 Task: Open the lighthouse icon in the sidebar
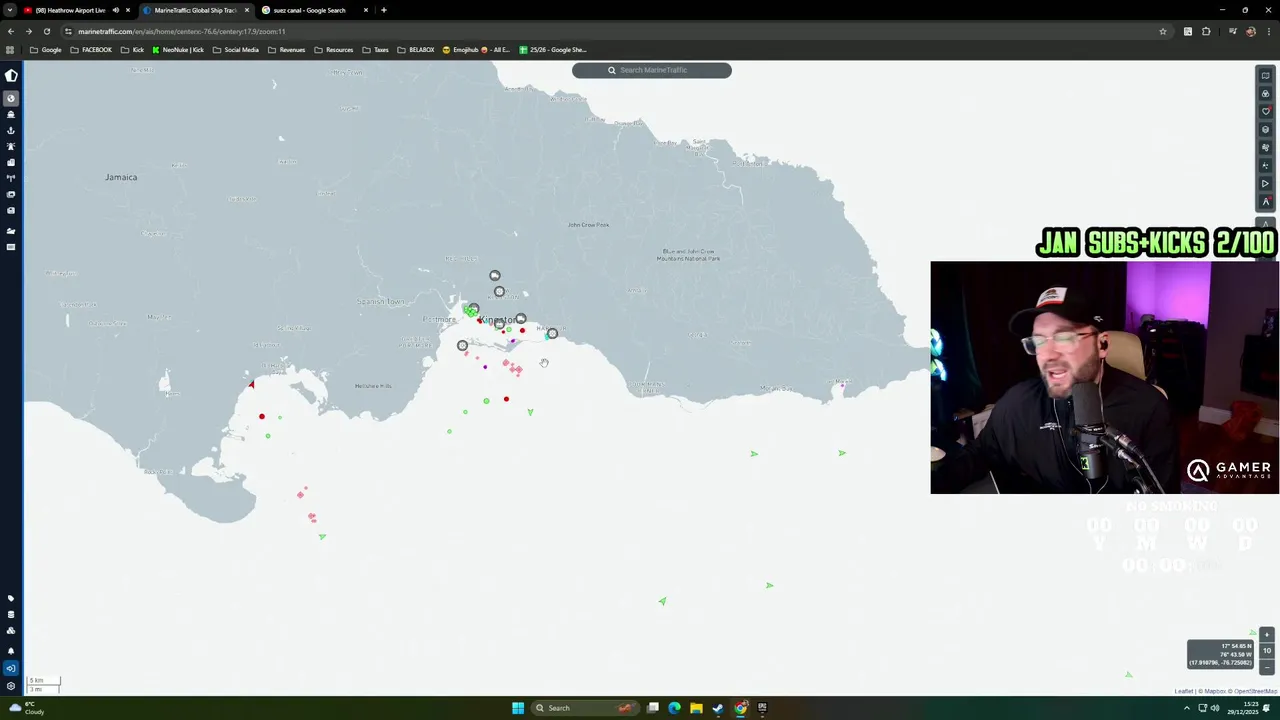[11, 146]
